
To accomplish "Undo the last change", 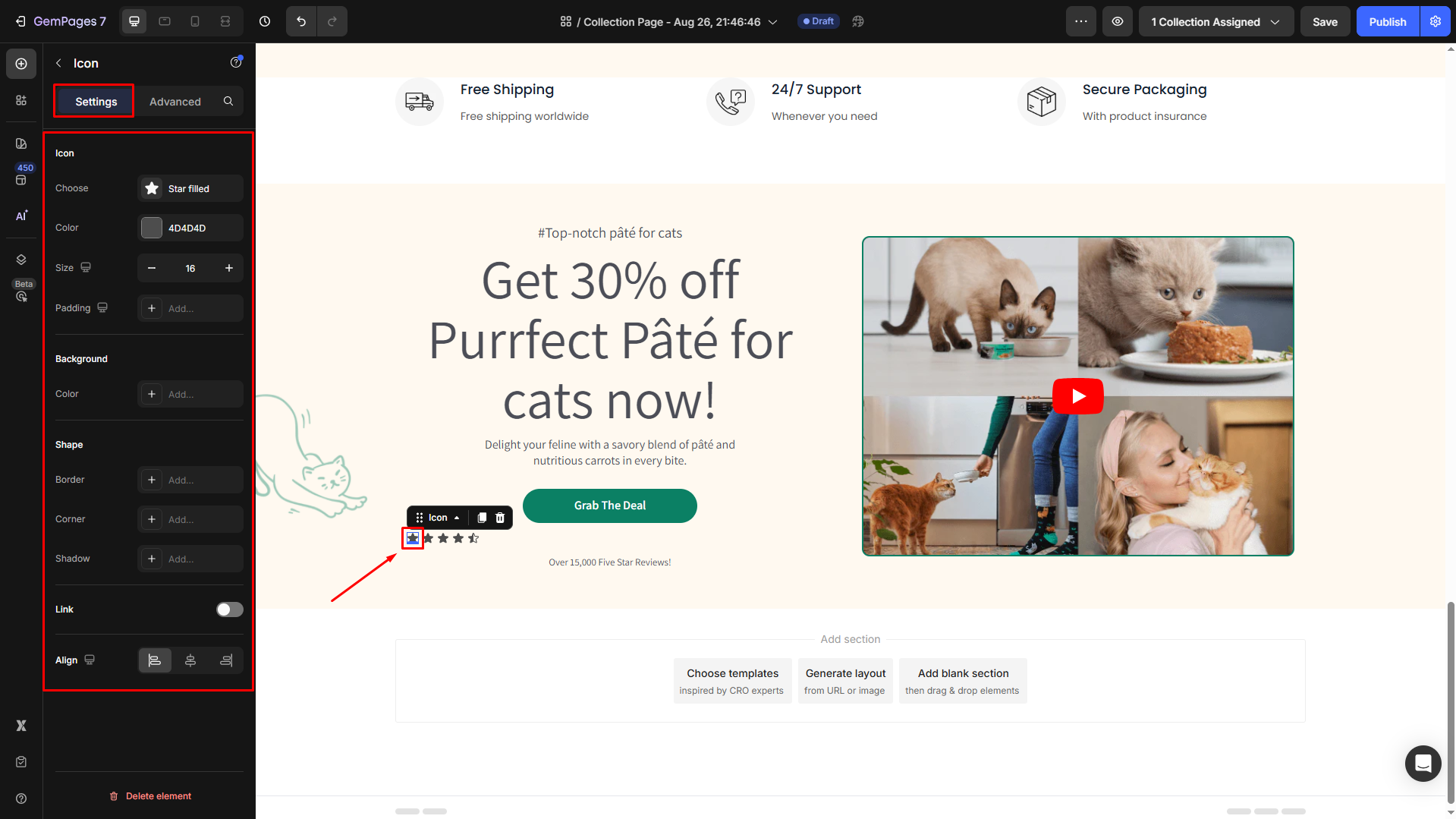I will 301,21.
